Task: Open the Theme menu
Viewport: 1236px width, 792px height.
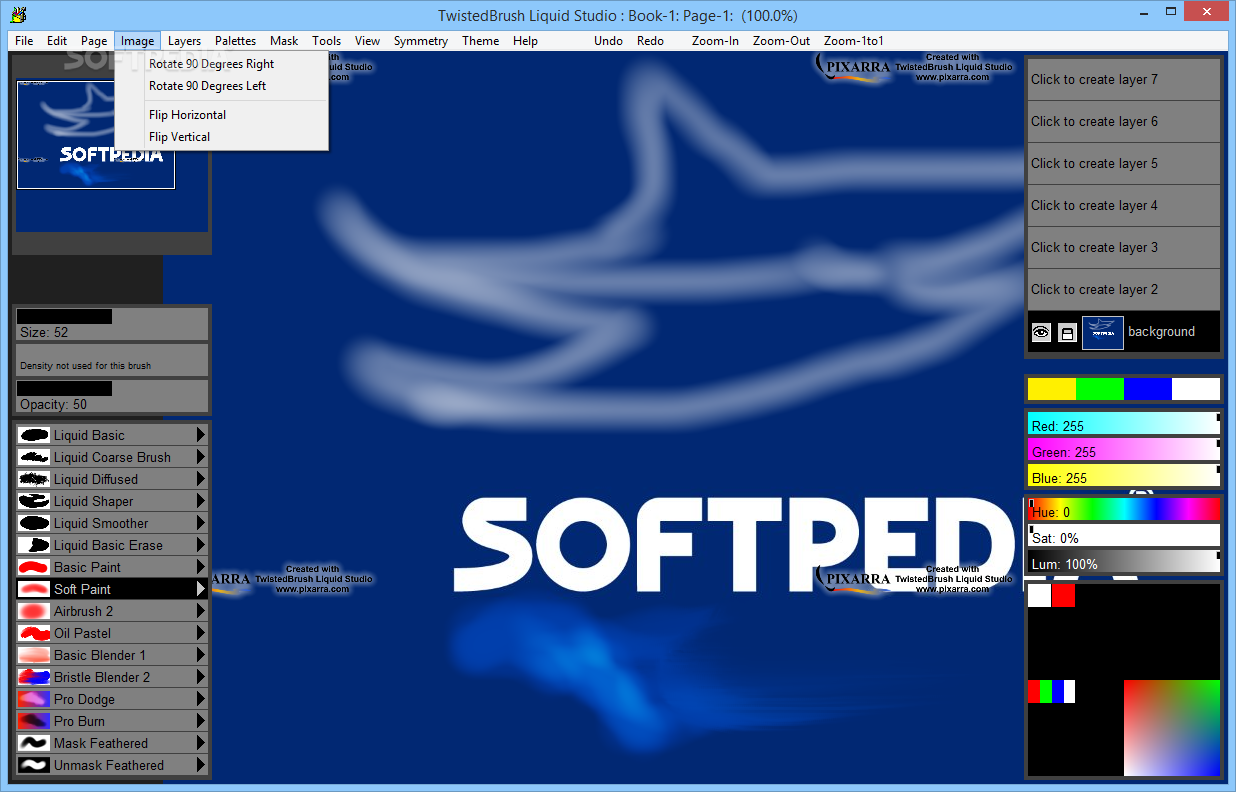Action: point(480,41)
